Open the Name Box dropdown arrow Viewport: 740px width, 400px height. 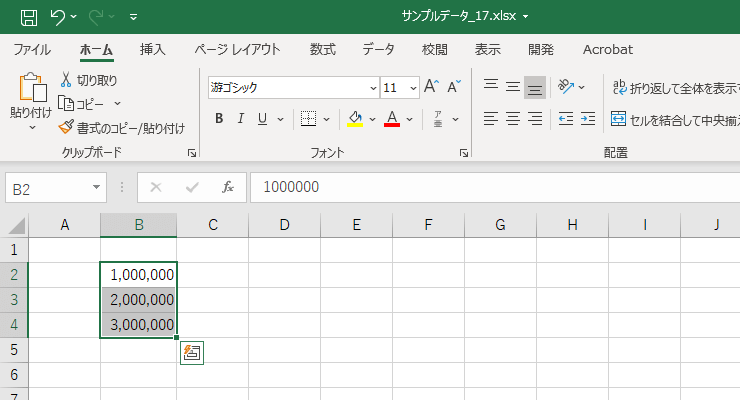pos(96,188)
